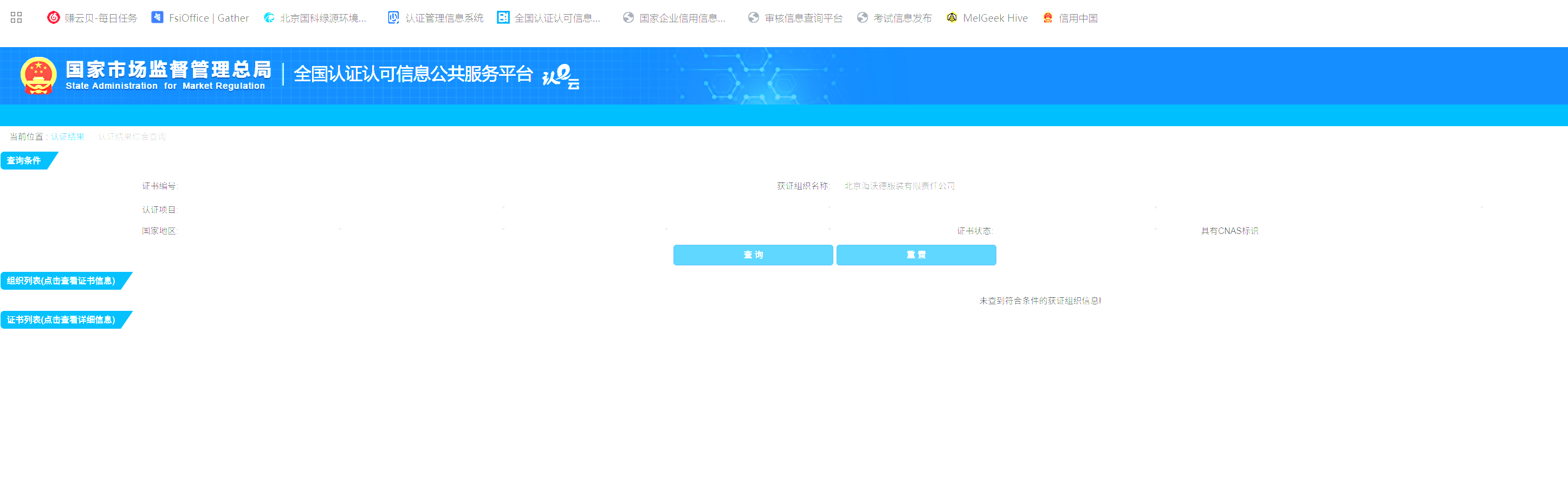Open the 国家企业信用信息 bookmark
This screenshot has width=1568, height=495.
pos(675,18)
